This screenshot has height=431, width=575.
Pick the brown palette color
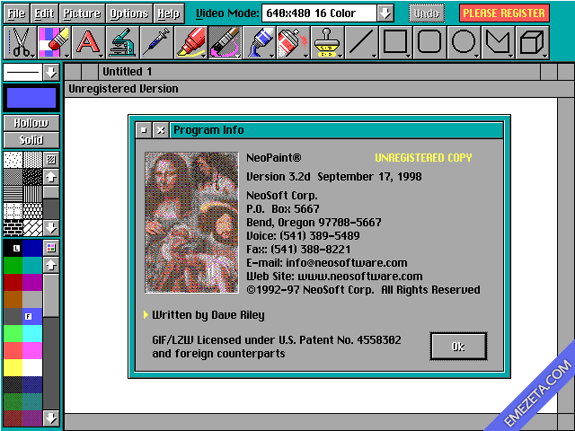tap(13, 299)
